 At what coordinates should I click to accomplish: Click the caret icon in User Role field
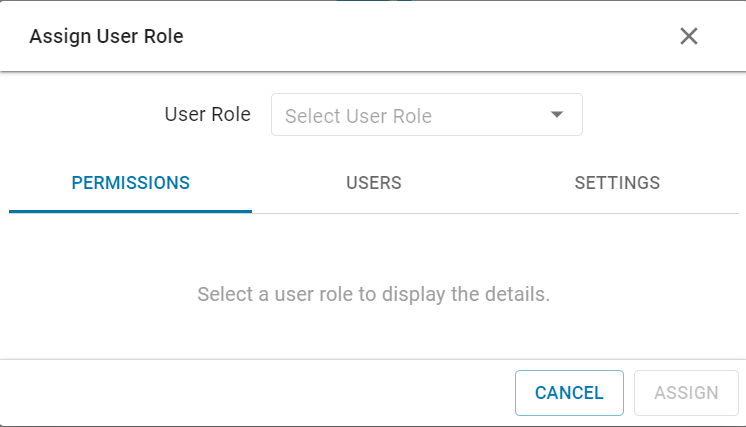557,115
